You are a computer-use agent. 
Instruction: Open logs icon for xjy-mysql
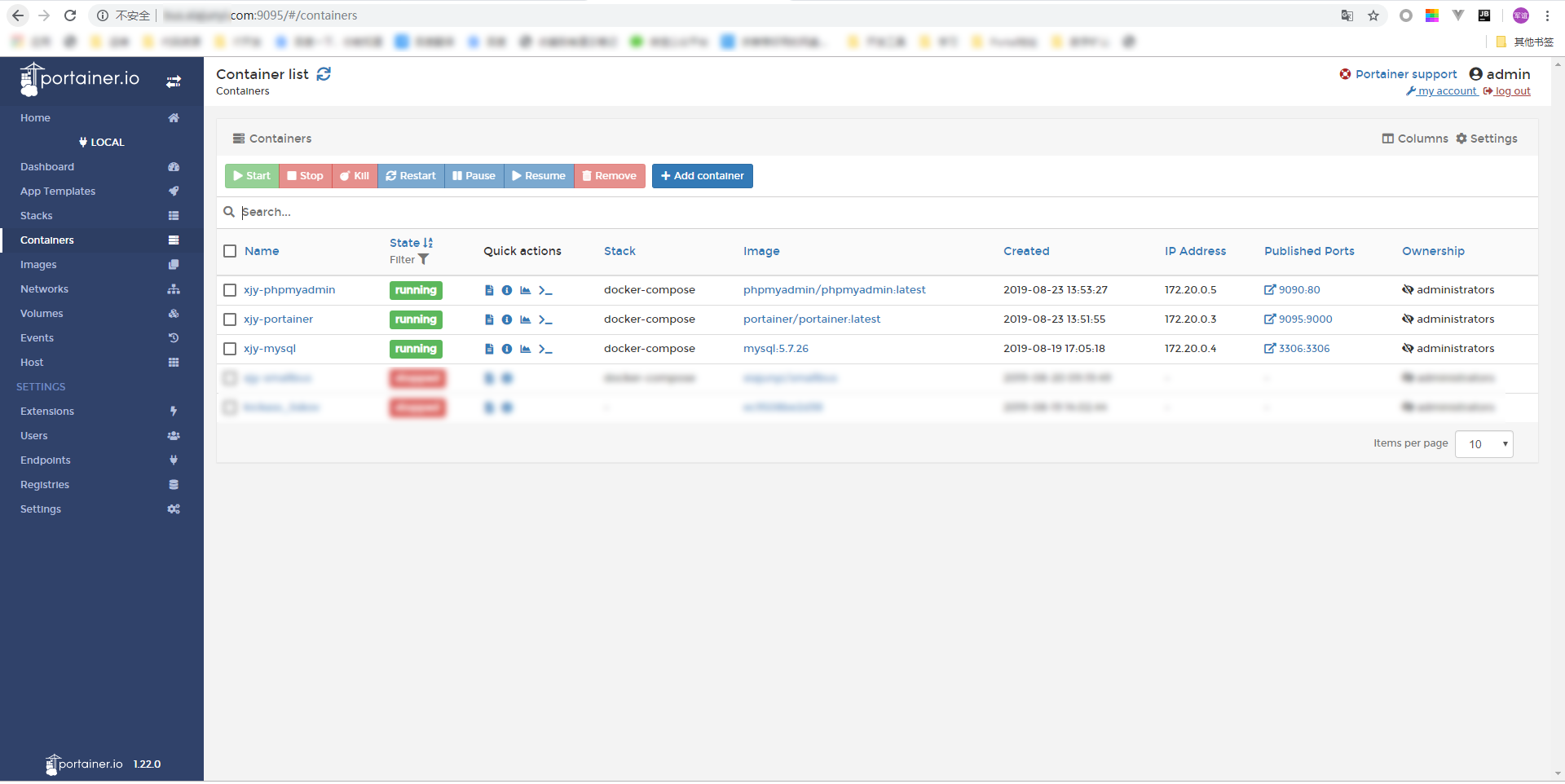pos(489,349)
